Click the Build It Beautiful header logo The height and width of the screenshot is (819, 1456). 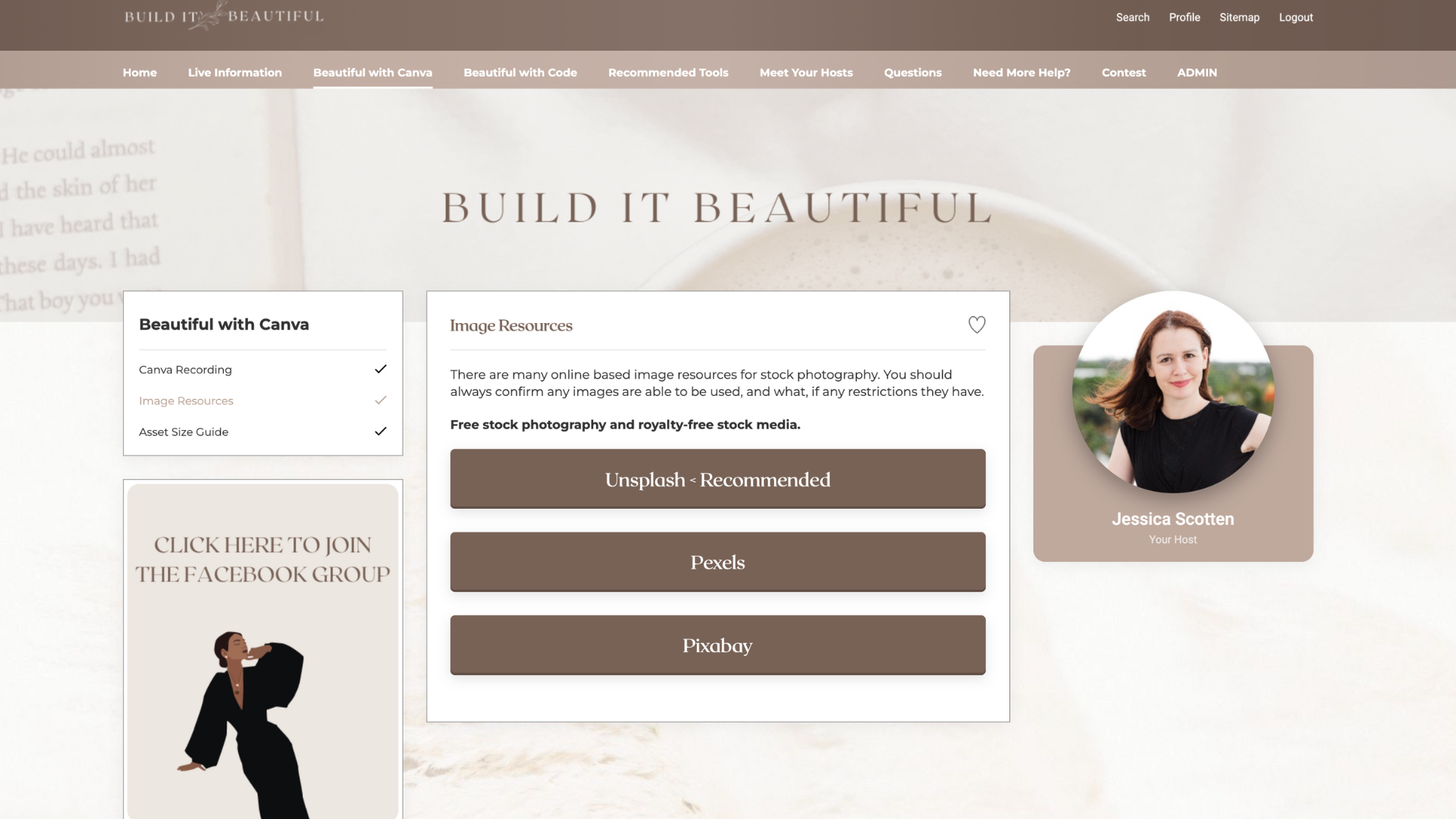point(224,16)
